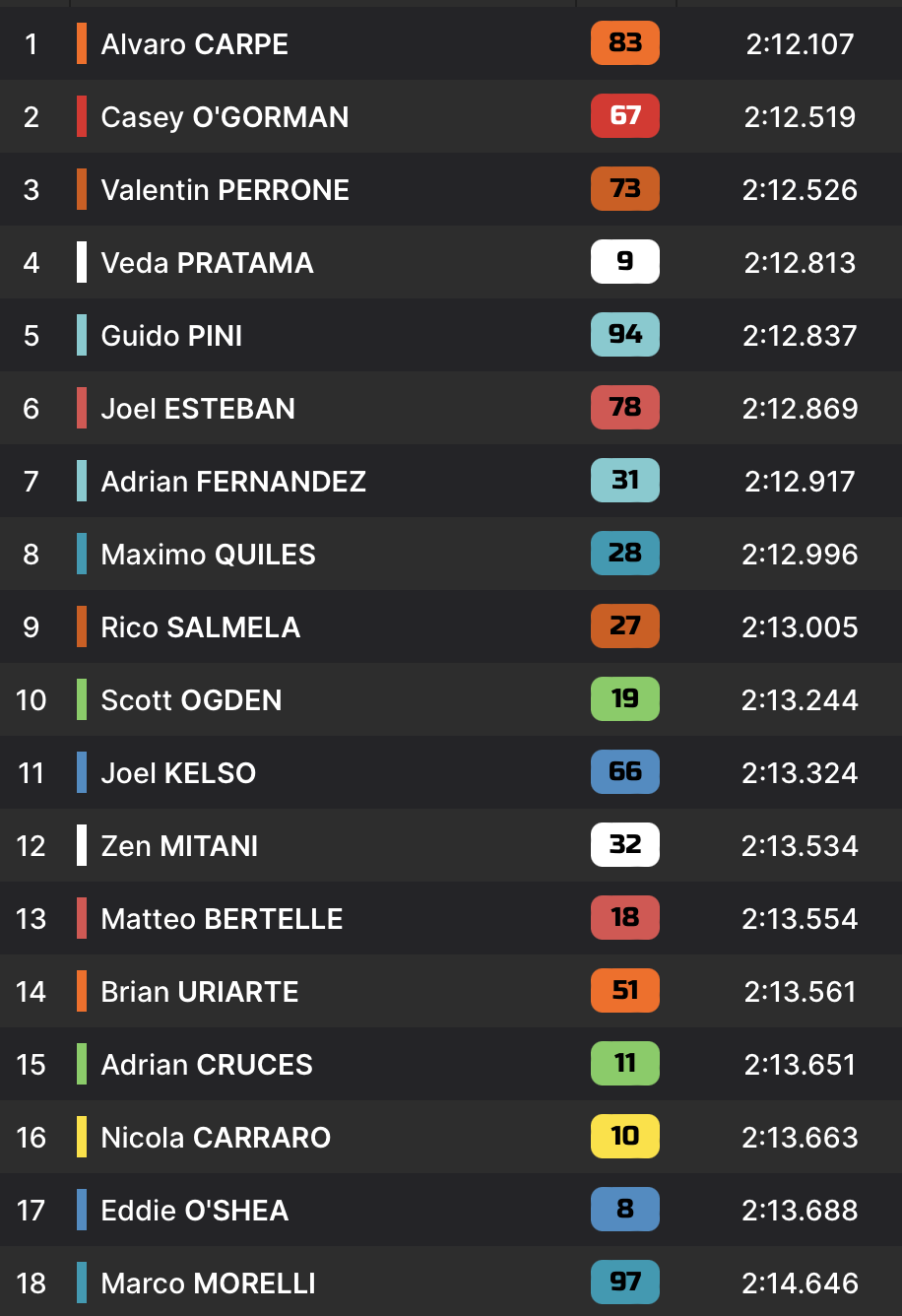Click Guido PINI's number 94 badge
This screenshot has height=1316, width=902.
624,335
